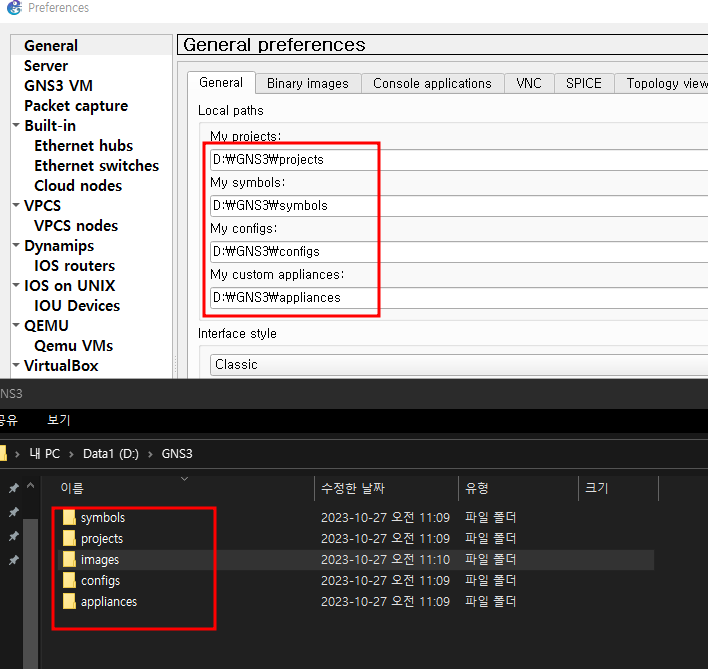Collapse the QEMU tree section
The image size is (708, 669).
pyautogui.click(x=16, y=325)
